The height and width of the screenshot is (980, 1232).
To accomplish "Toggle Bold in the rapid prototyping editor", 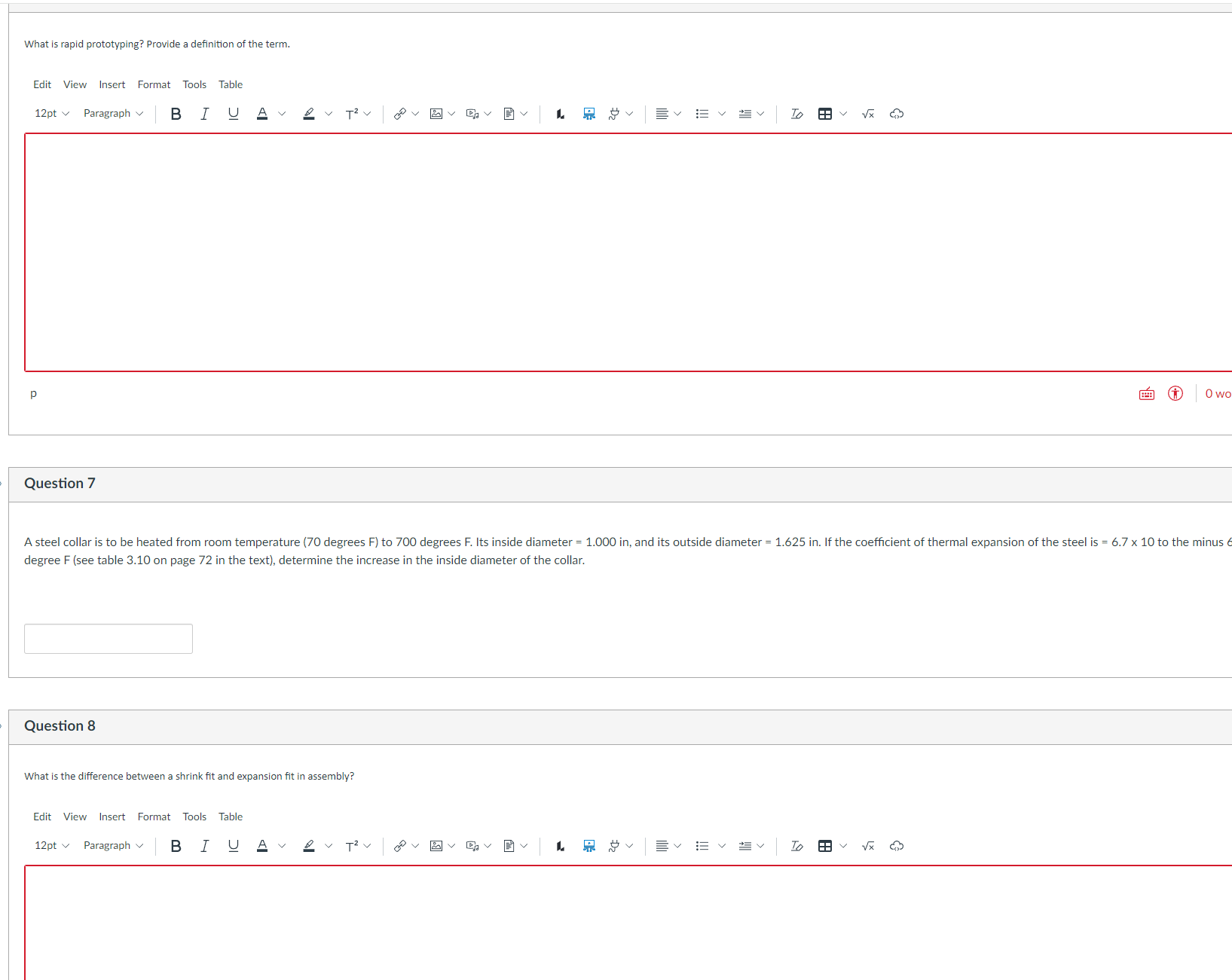I will (176, 114).
